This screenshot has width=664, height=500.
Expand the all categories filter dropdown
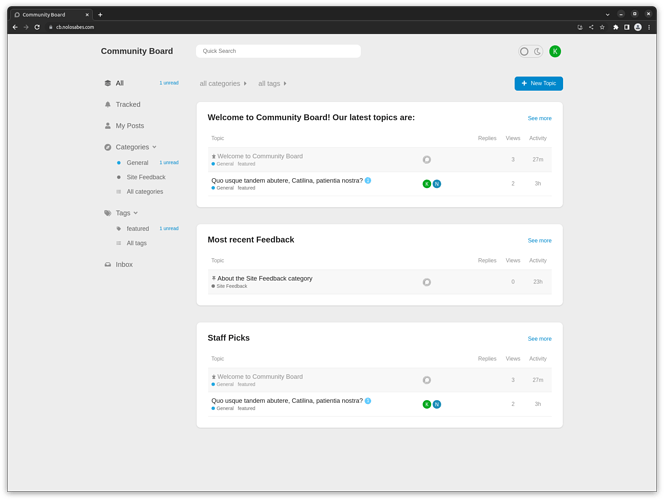click(223, 84)
